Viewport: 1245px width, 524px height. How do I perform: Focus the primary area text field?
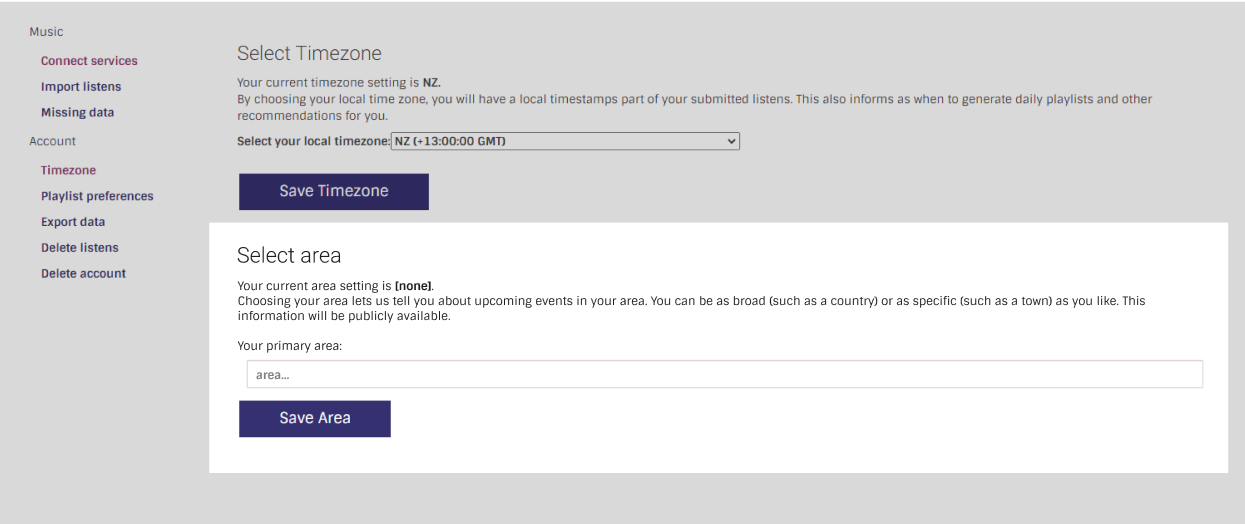[724, 375]
